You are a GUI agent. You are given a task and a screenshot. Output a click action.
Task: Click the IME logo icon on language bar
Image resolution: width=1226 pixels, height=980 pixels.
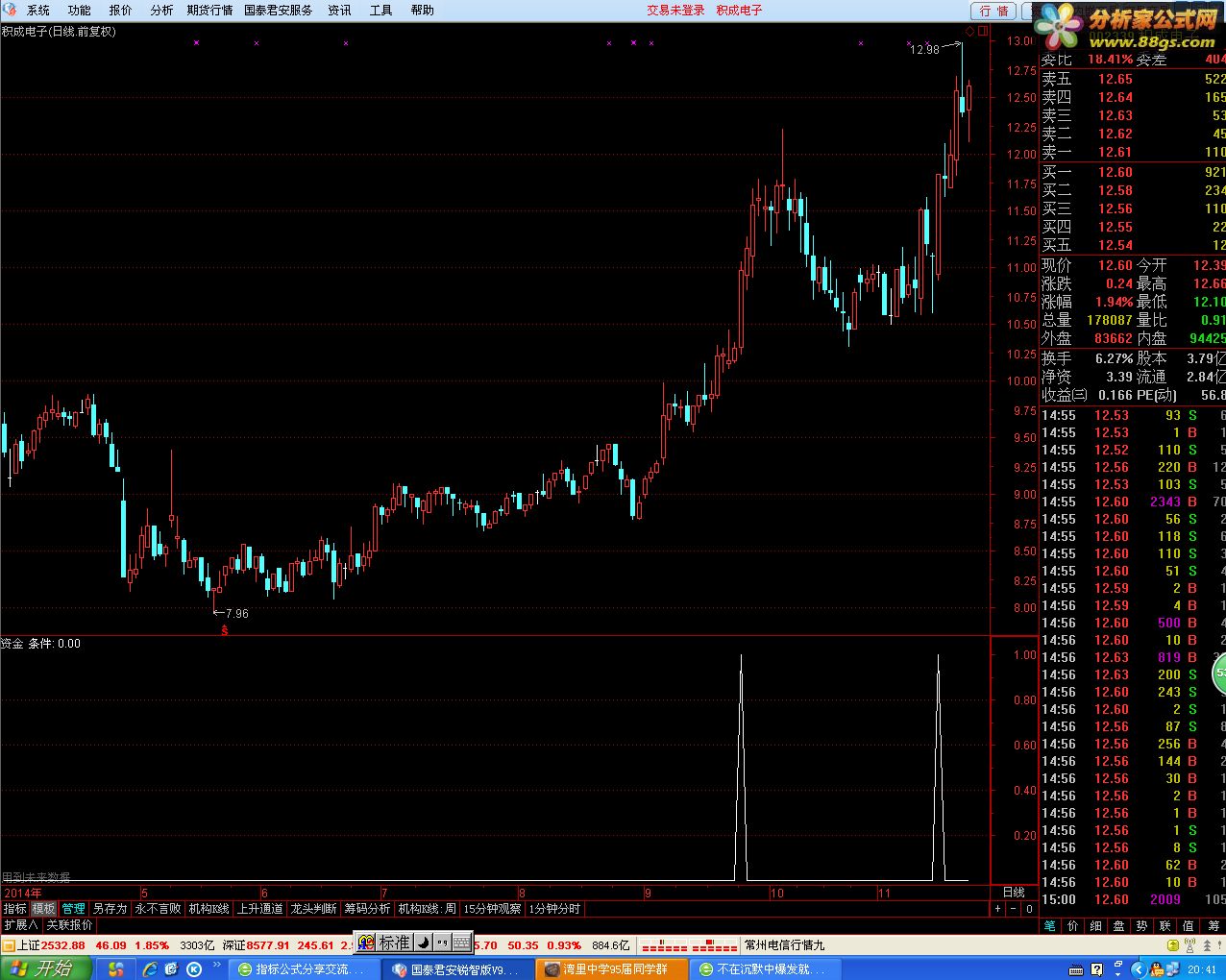365,943
